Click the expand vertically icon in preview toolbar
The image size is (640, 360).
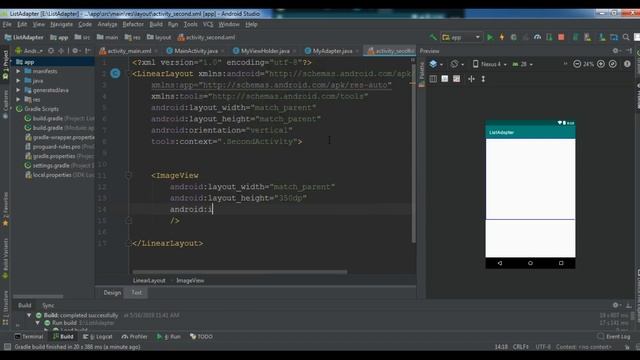[x=483, y=79]
